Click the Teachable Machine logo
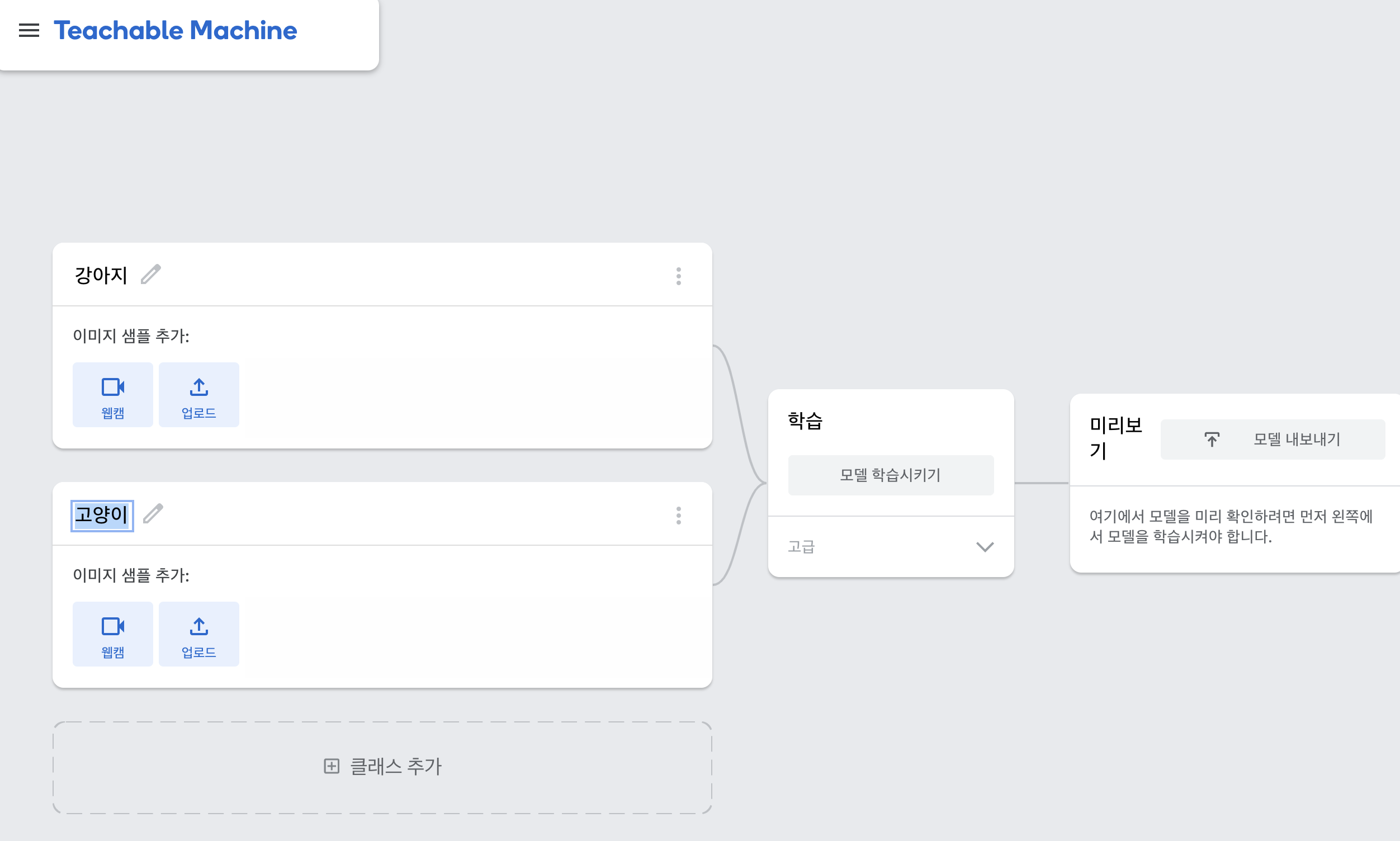 tap(175, 30)
